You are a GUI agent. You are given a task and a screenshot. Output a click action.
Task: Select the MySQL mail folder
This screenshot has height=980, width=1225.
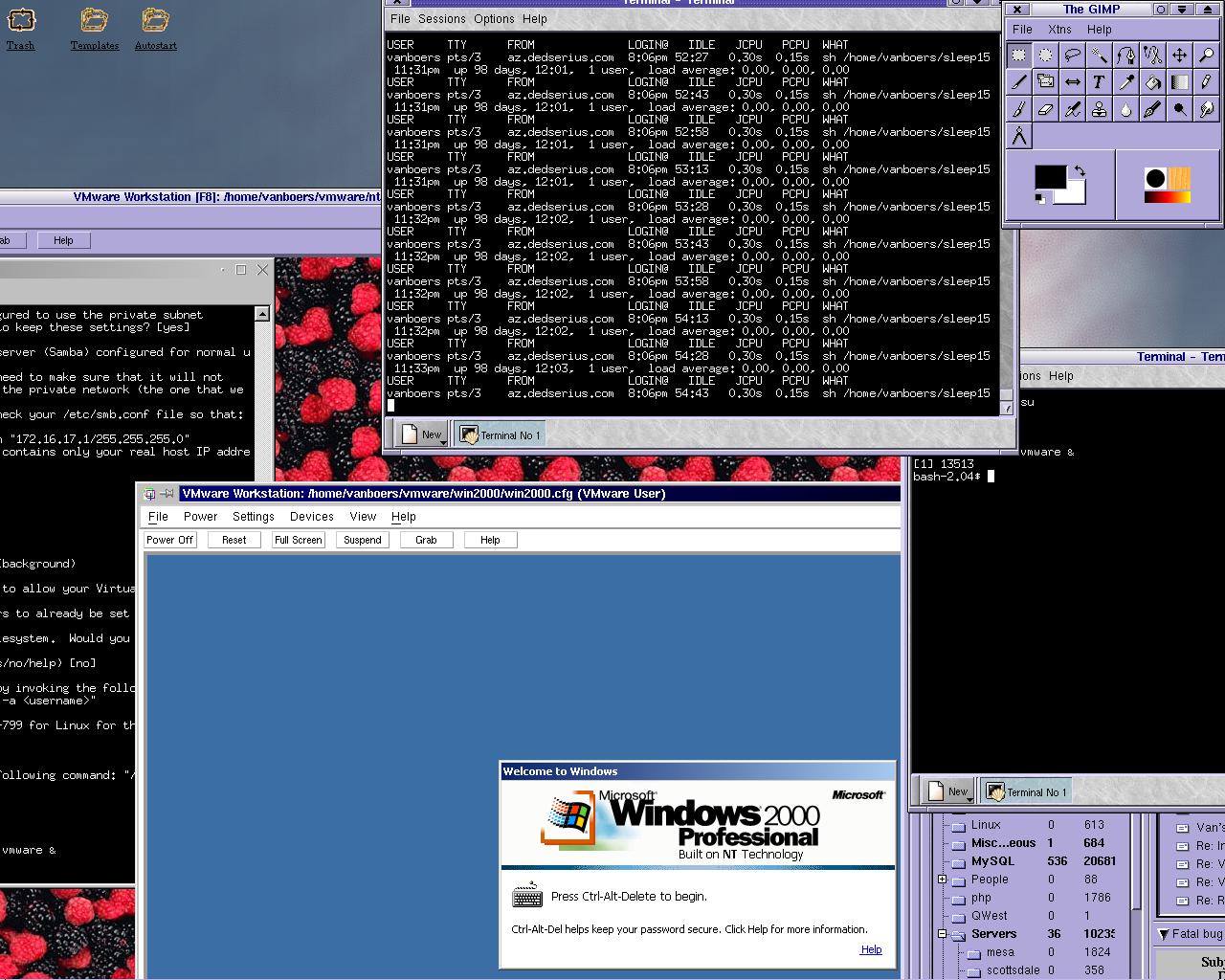[992, 860]
